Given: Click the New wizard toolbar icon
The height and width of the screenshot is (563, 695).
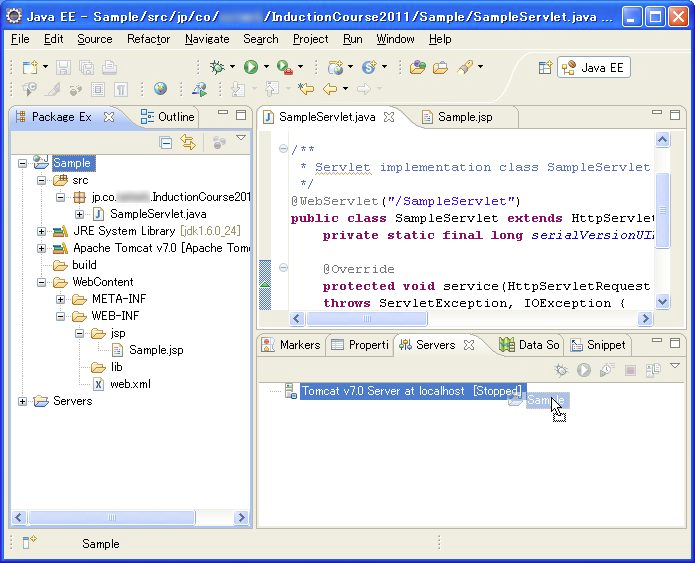Looking at the screenshot, I should [30, 67].
